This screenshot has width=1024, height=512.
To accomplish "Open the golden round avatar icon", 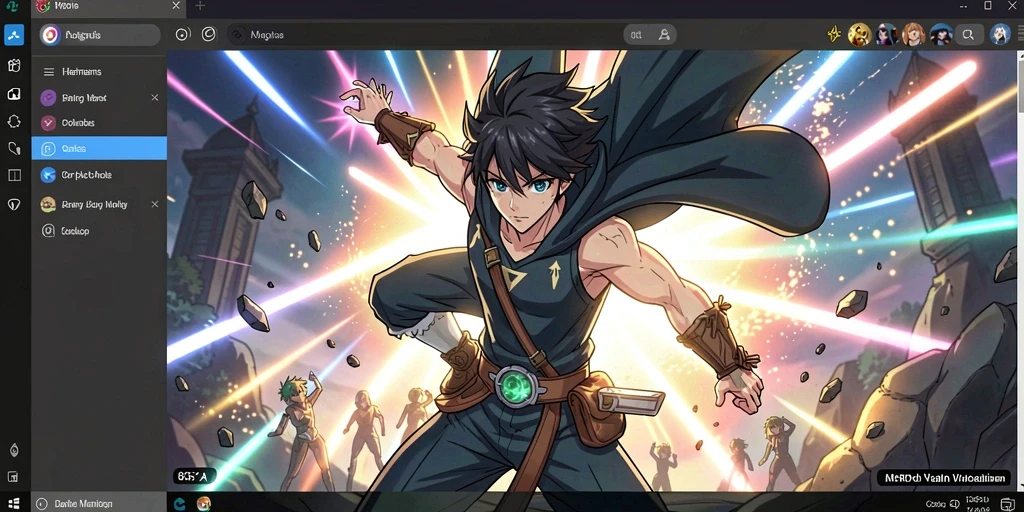I will pos(859,35).
